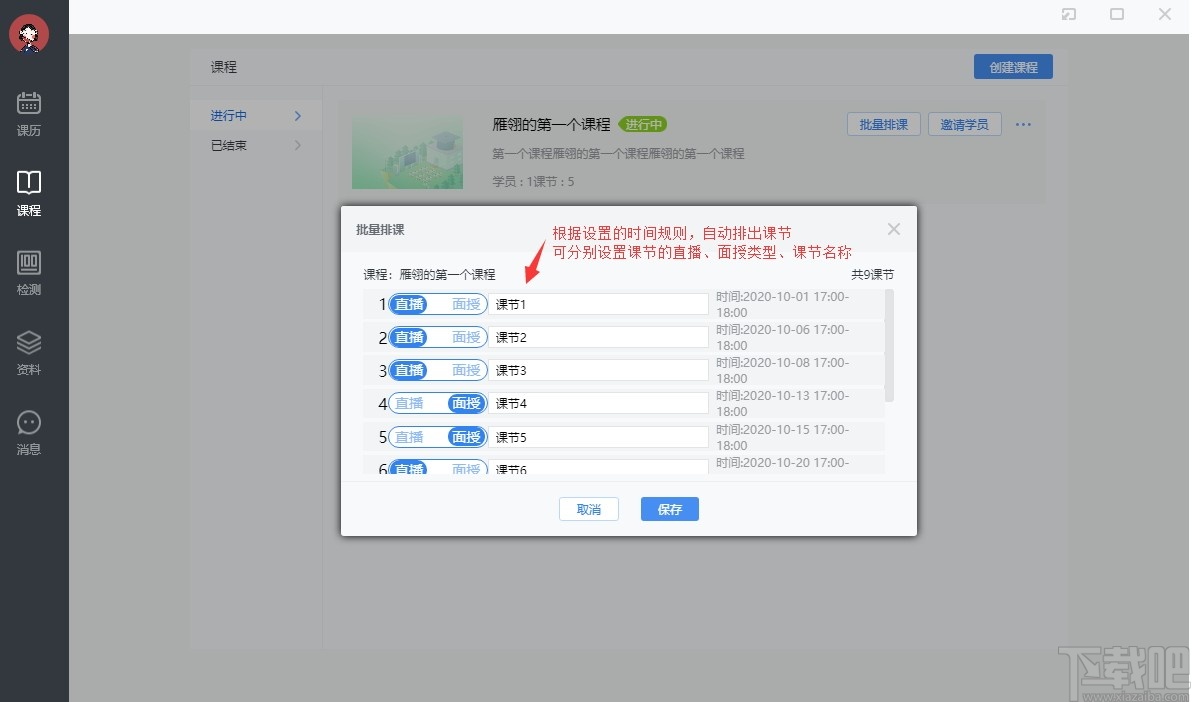The image size is (1193, 702).
Task: Open the 检测 (detection) sidebar icon
Action: (28, 270)
